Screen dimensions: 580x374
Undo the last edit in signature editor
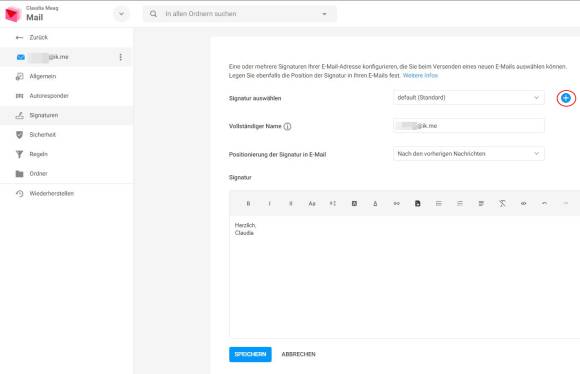544,203
